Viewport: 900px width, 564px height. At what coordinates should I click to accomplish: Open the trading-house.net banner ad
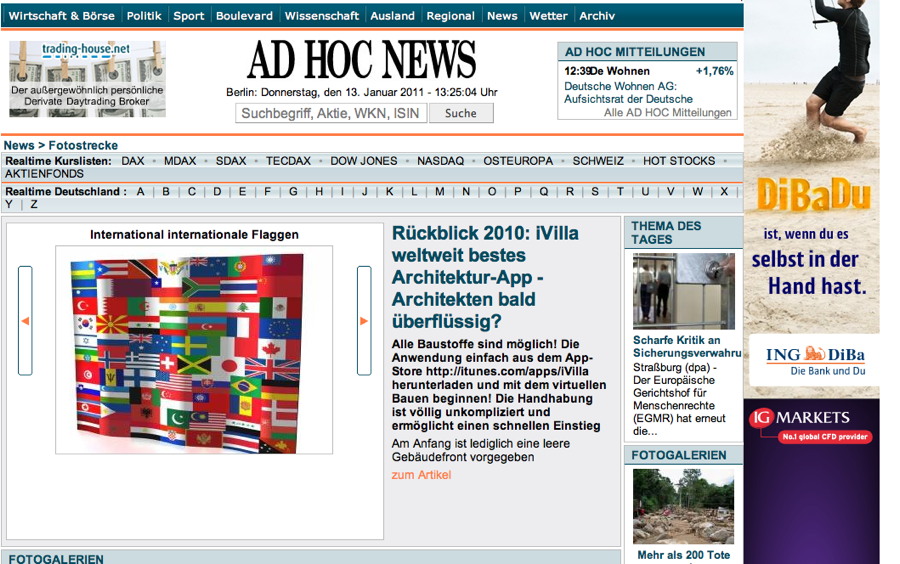point(87,79)
